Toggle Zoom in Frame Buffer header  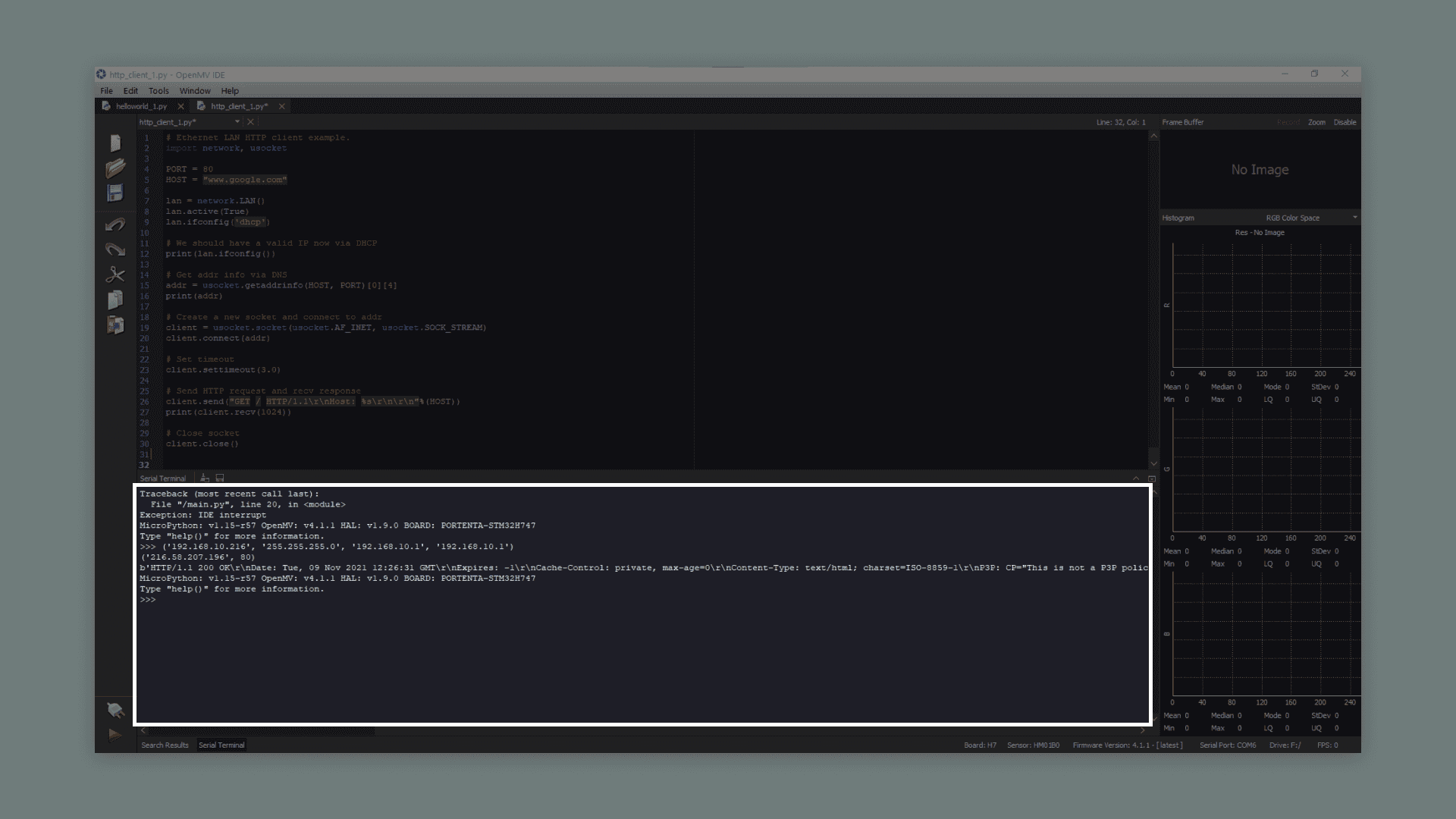pyautogui.click(x=1316, y=122)
